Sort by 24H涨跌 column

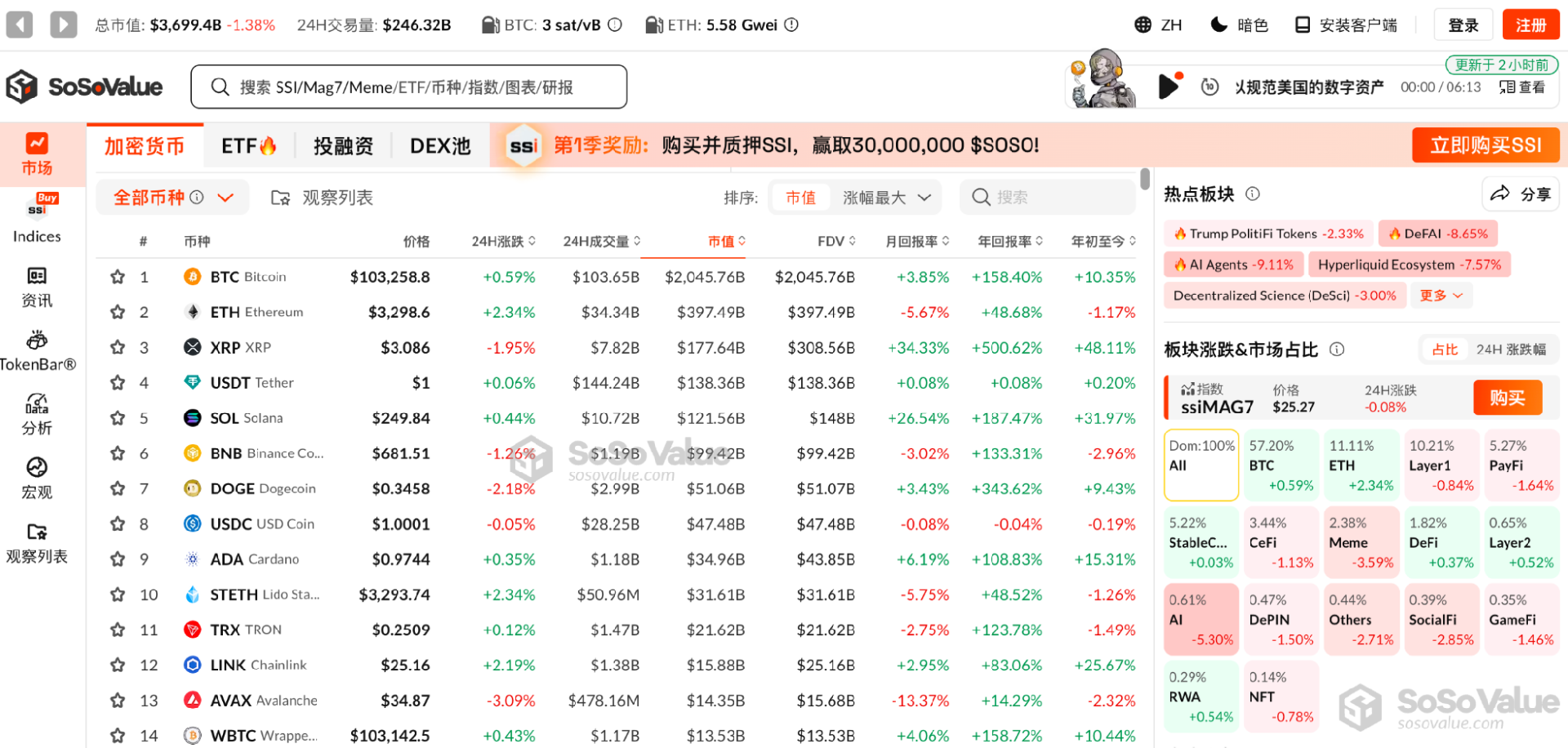(503, 241)
